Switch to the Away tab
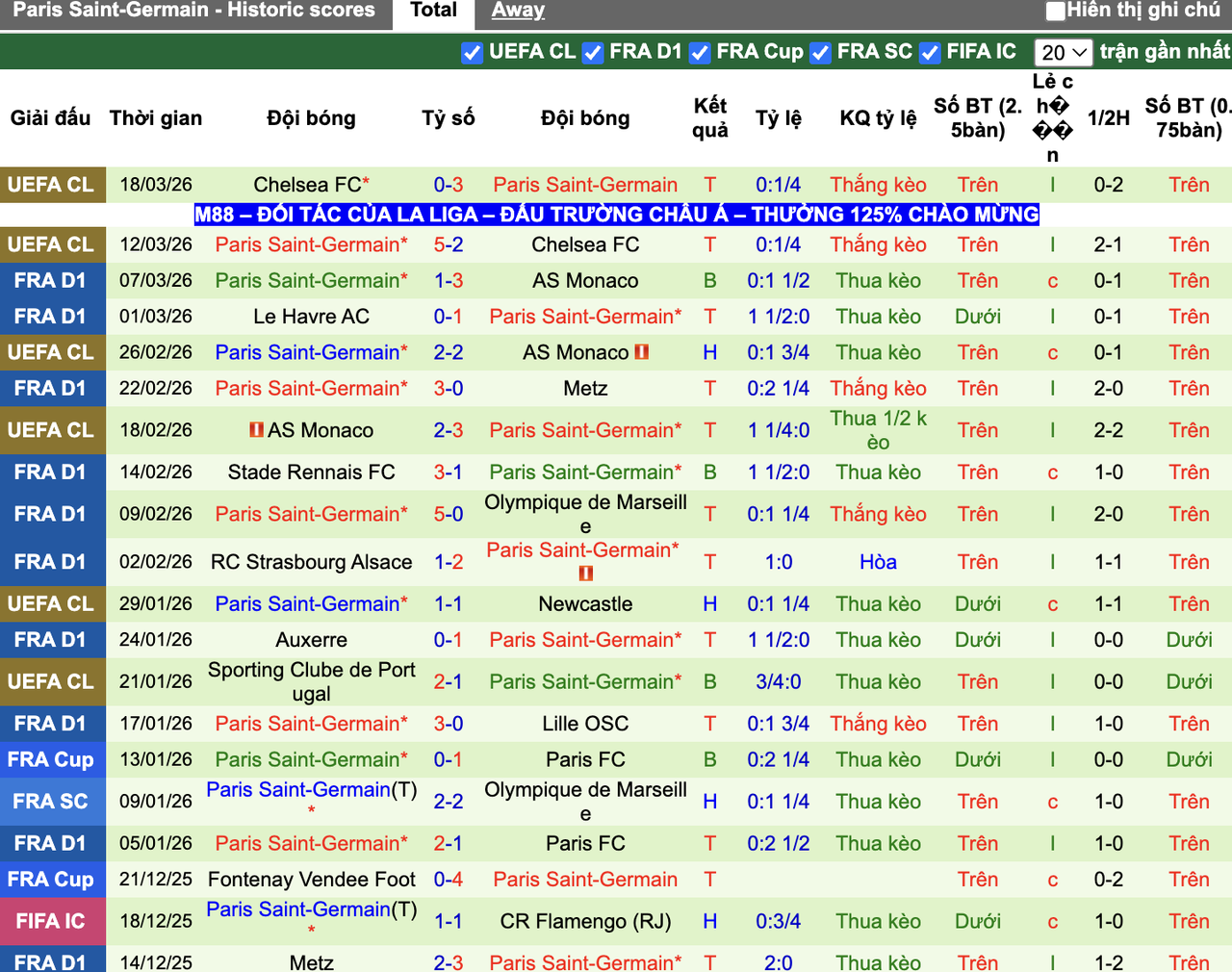The width and height of the screenshot is (1232, 972). click(x=518, y=11)
